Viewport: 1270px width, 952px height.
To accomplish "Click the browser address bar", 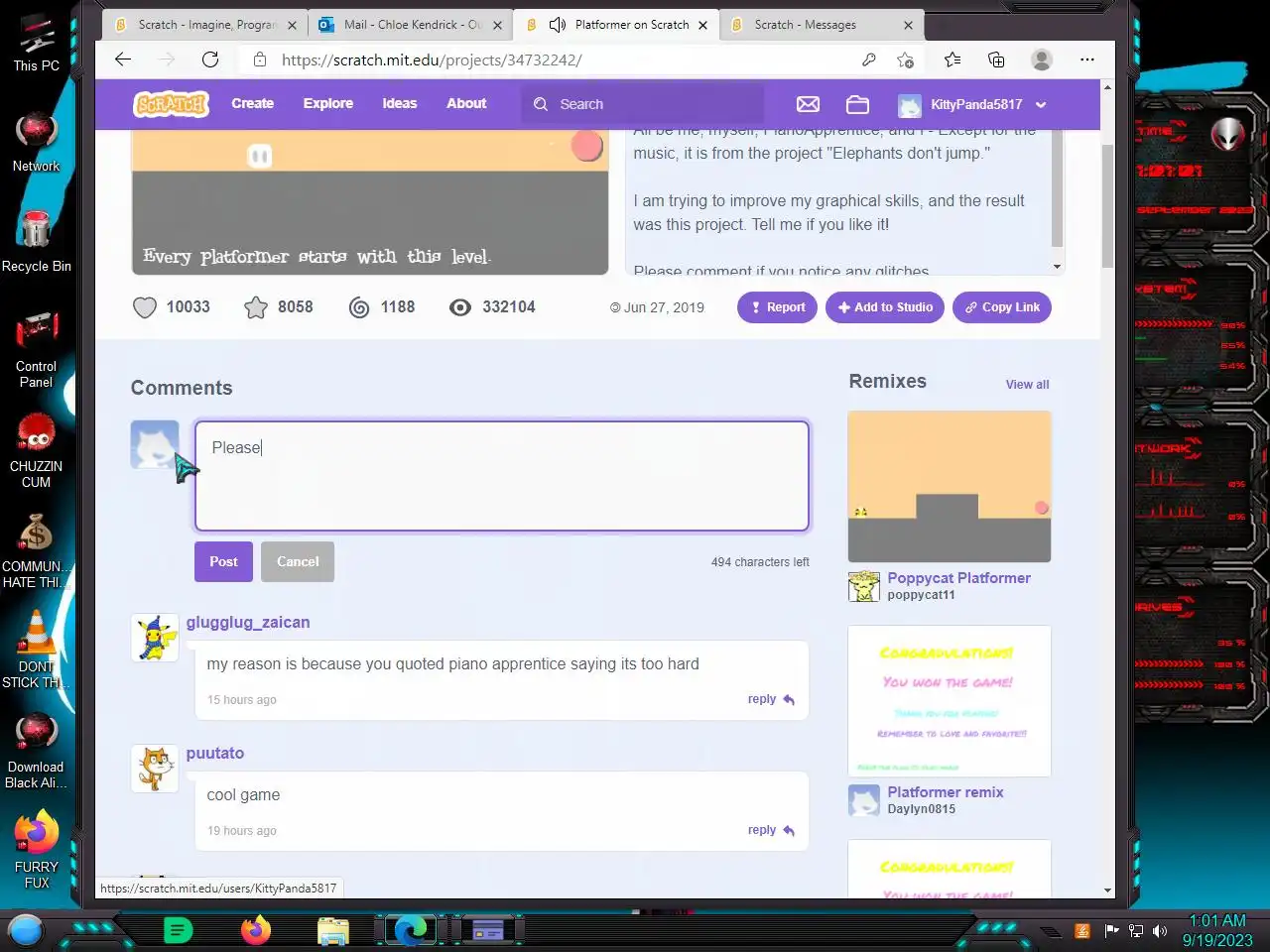I will click(556, 59).
